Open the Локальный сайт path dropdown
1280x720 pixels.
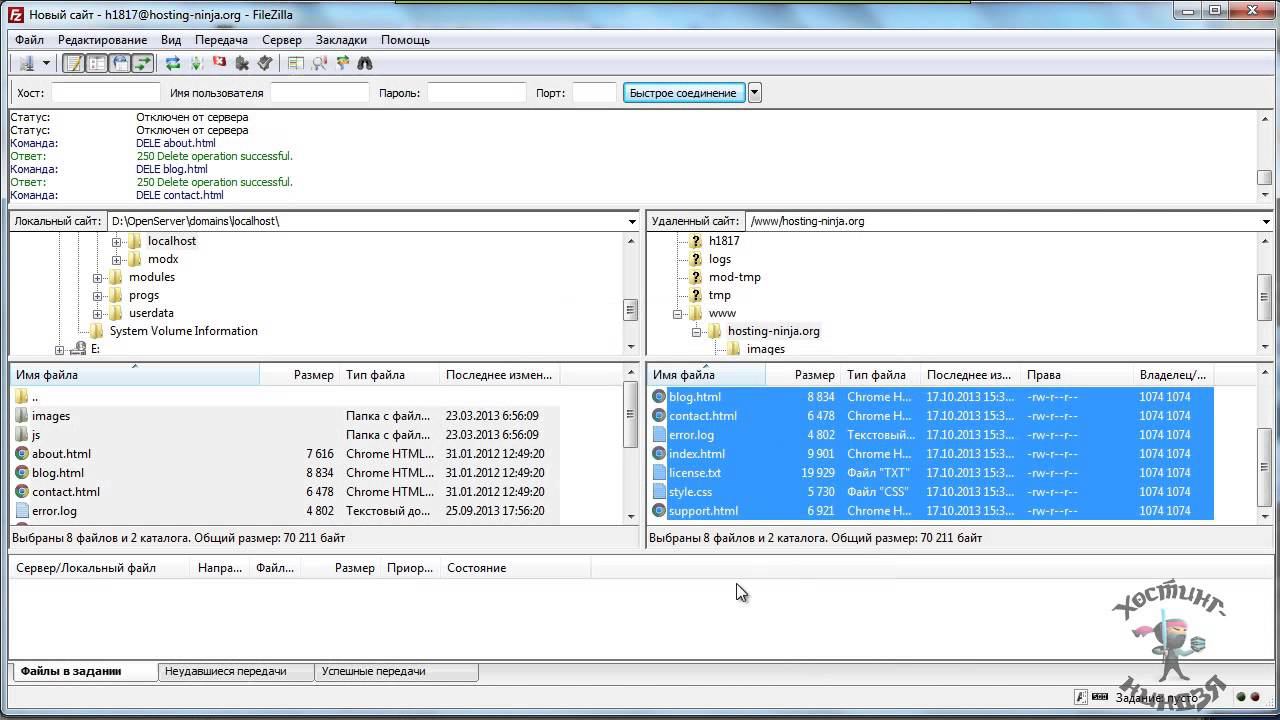click(x=632, y=221)
